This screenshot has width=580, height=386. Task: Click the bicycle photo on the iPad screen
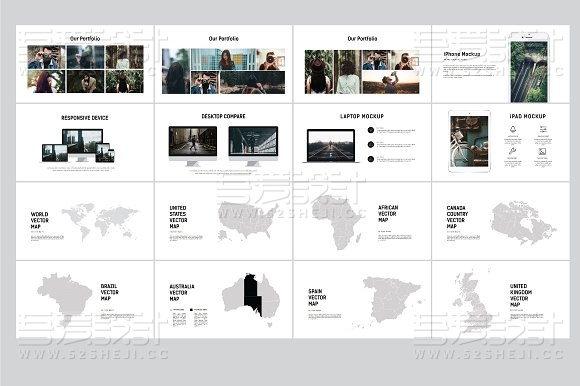click(469, 141)
